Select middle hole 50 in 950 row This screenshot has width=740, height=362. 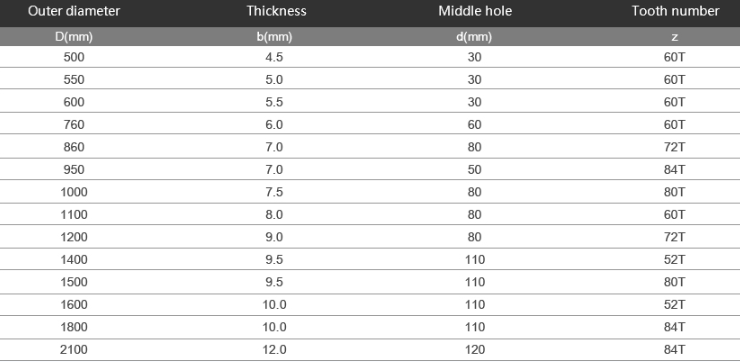coord(474,169)
